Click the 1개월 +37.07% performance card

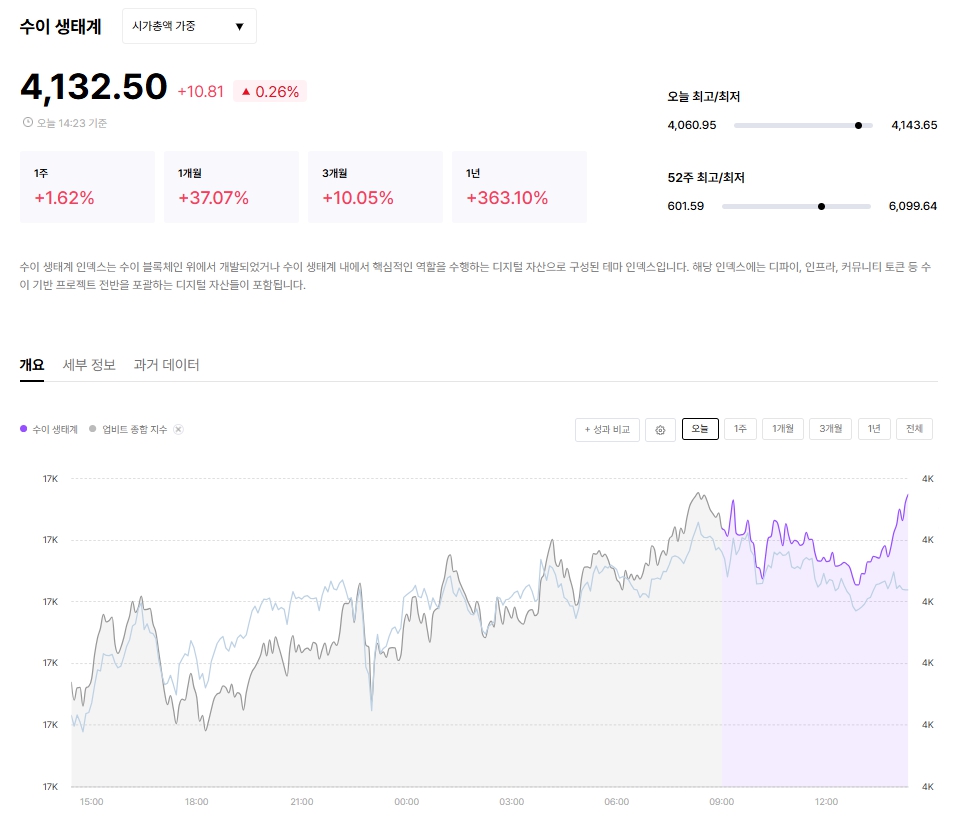point(231,187)
